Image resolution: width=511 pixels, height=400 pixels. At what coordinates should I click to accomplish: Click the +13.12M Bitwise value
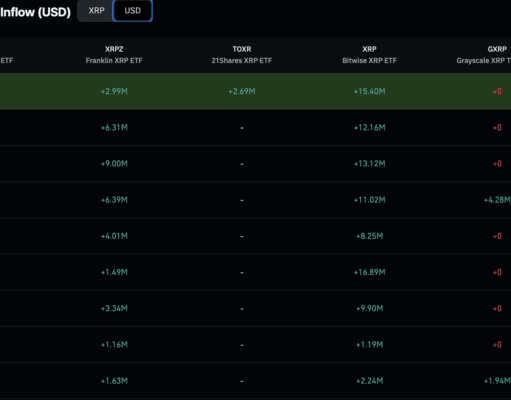369,164
